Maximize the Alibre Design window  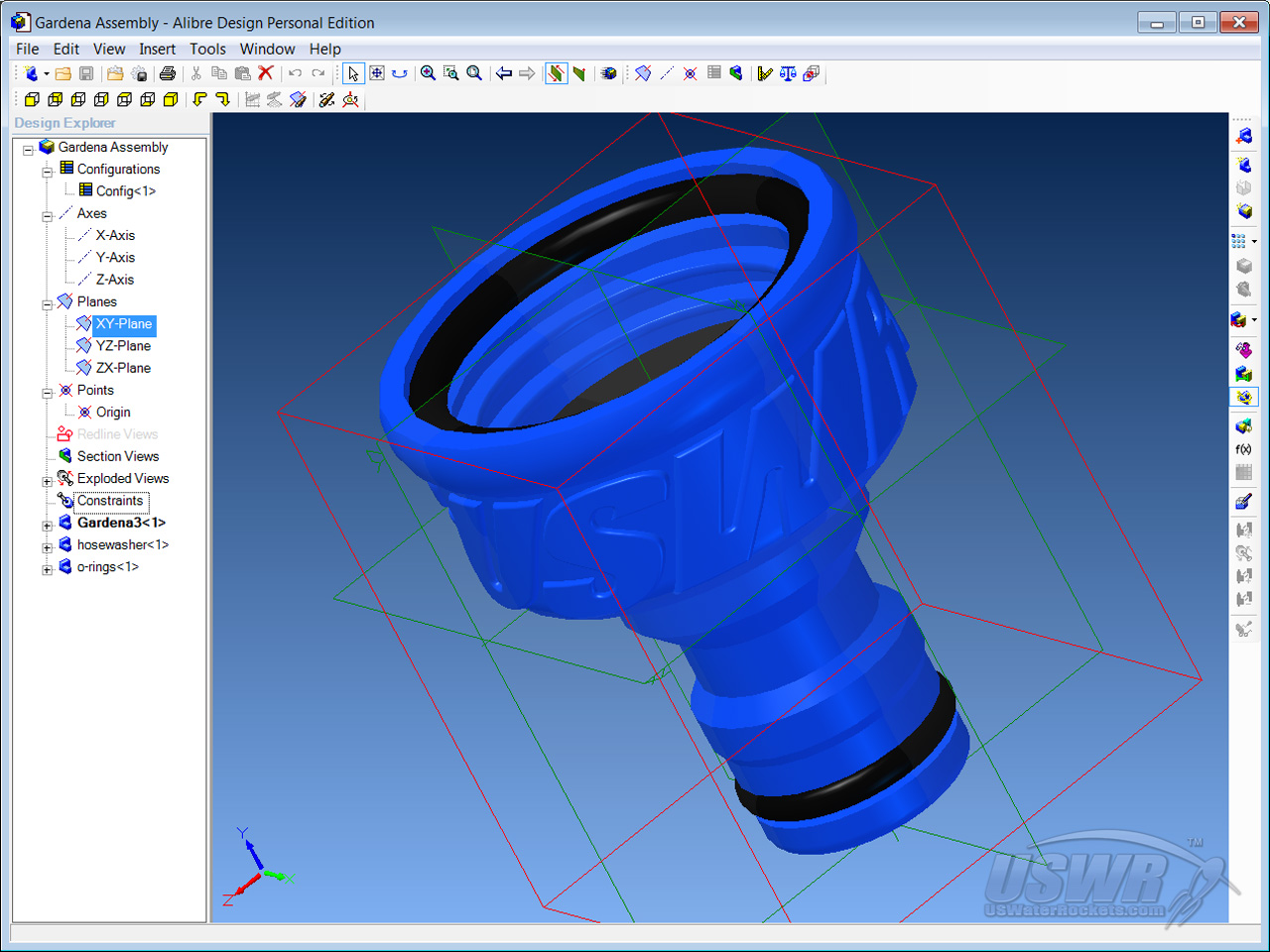point(1198,22)
